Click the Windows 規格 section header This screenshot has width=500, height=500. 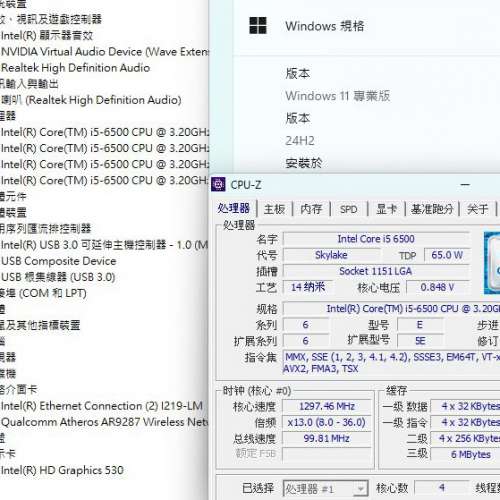point(325,26)
